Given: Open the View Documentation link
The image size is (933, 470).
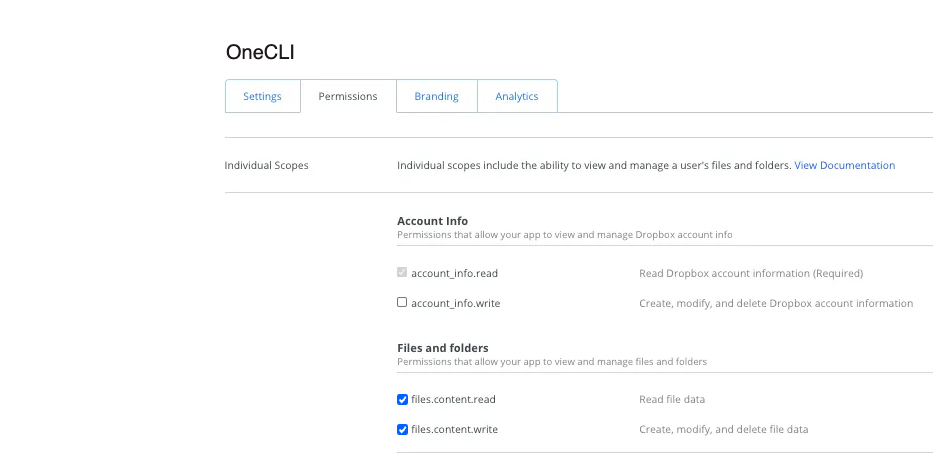Looking at the screenshot, I should 844,165.
